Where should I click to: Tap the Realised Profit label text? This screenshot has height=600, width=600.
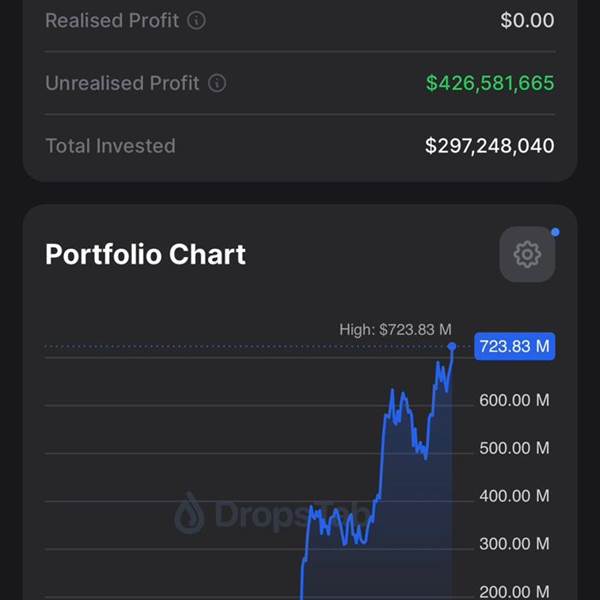pyautogui.click(x=112, y=20)
